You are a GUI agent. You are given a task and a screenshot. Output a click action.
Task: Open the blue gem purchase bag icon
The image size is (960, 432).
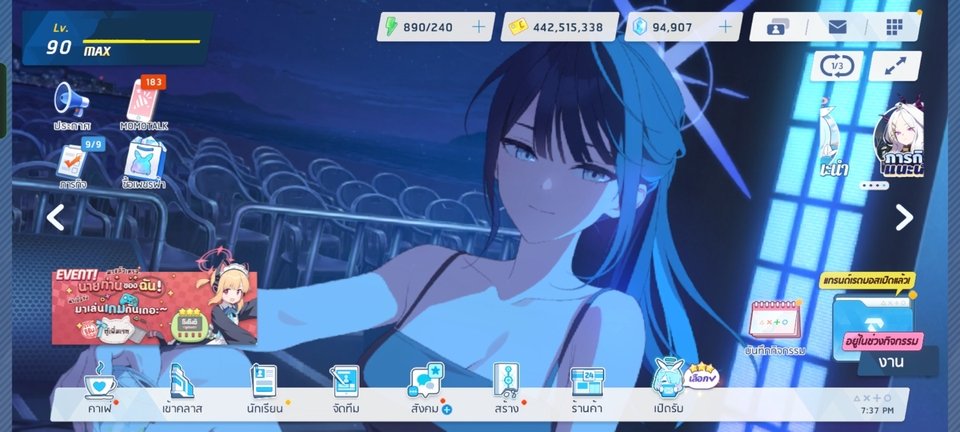145,165
